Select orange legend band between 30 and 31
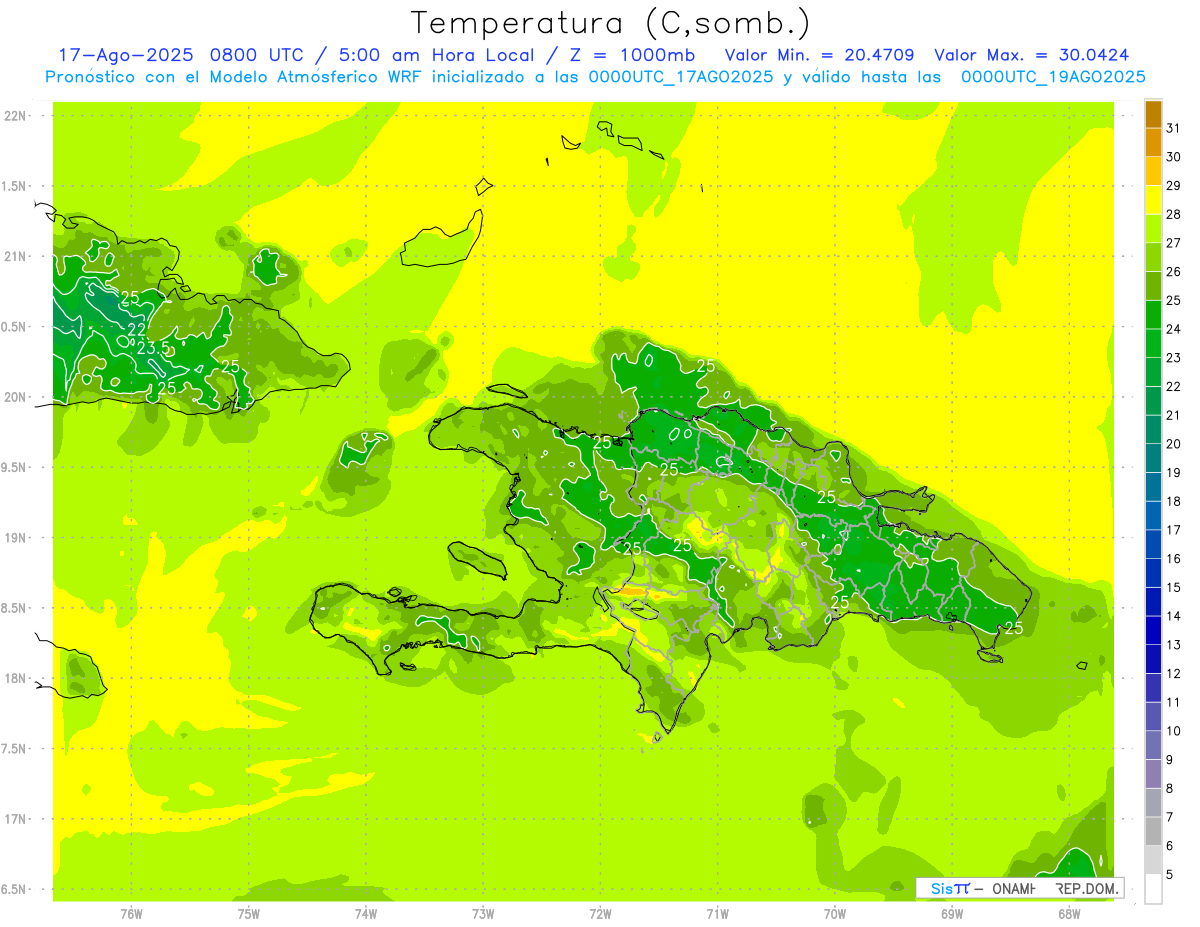 pos(1153,142)
